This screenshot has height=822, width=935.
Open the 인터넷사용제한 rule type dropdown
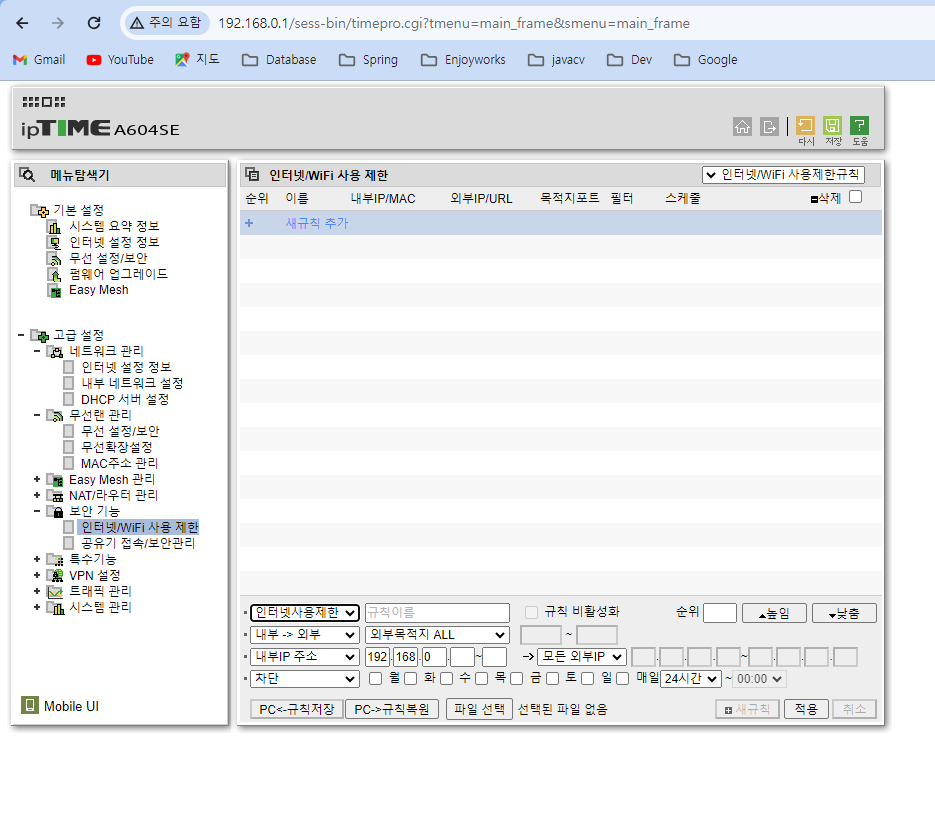click(x=305, y=613)
